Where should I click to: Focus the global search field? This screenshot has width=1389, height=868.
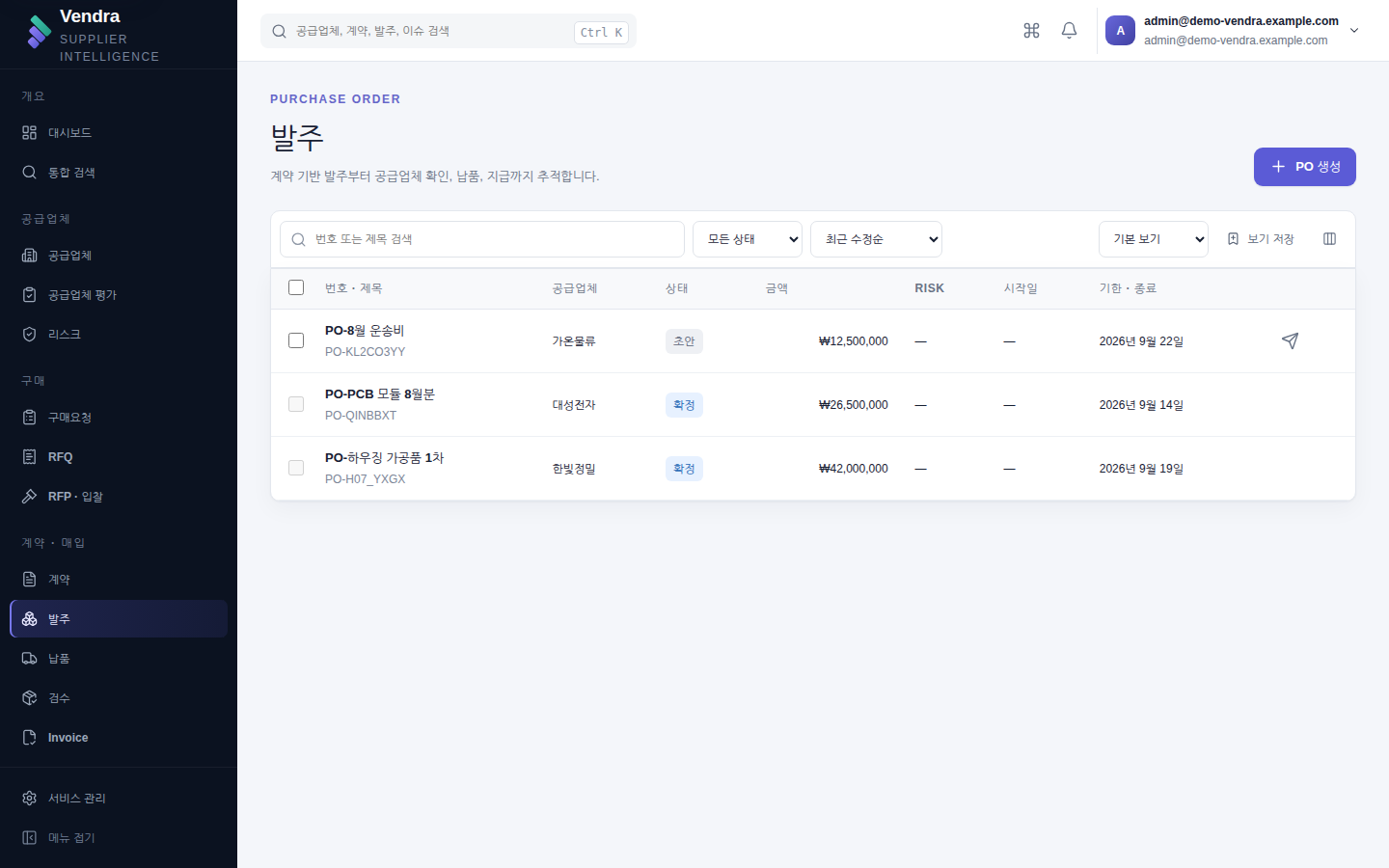coord(449,31)
